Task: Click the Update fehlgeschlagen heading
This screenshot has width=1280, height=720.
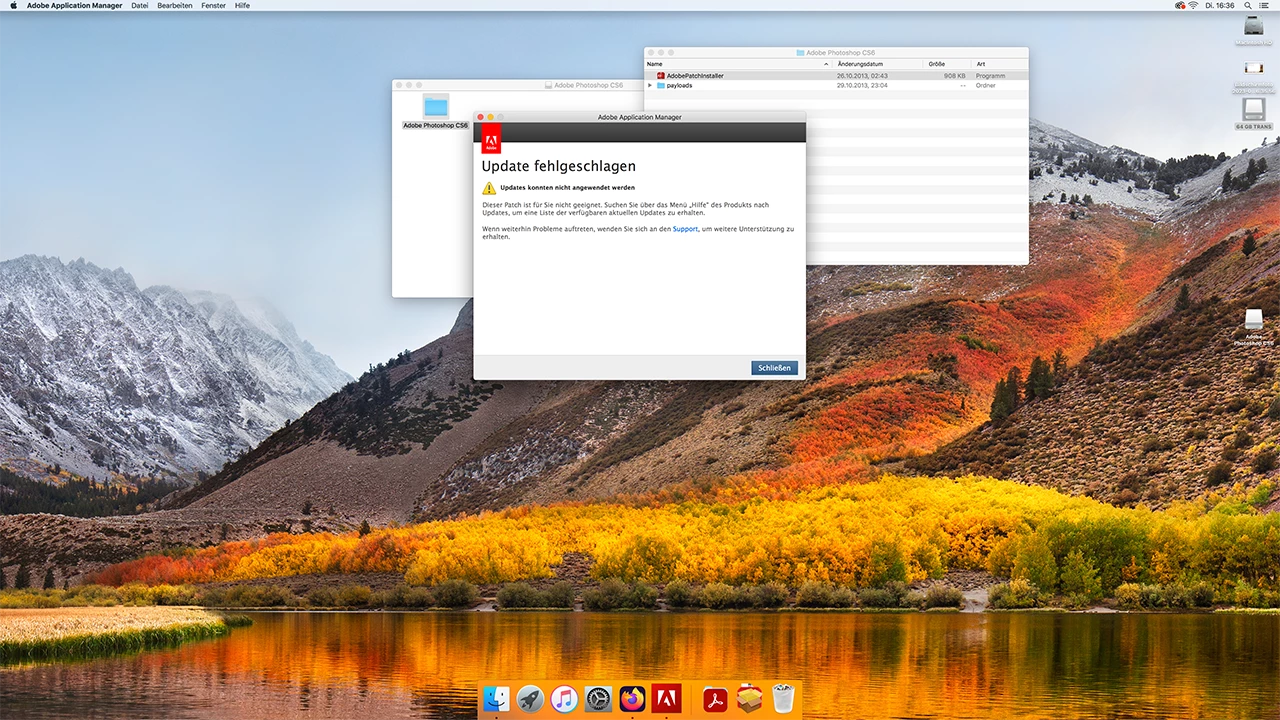Action: click(558, 167)
